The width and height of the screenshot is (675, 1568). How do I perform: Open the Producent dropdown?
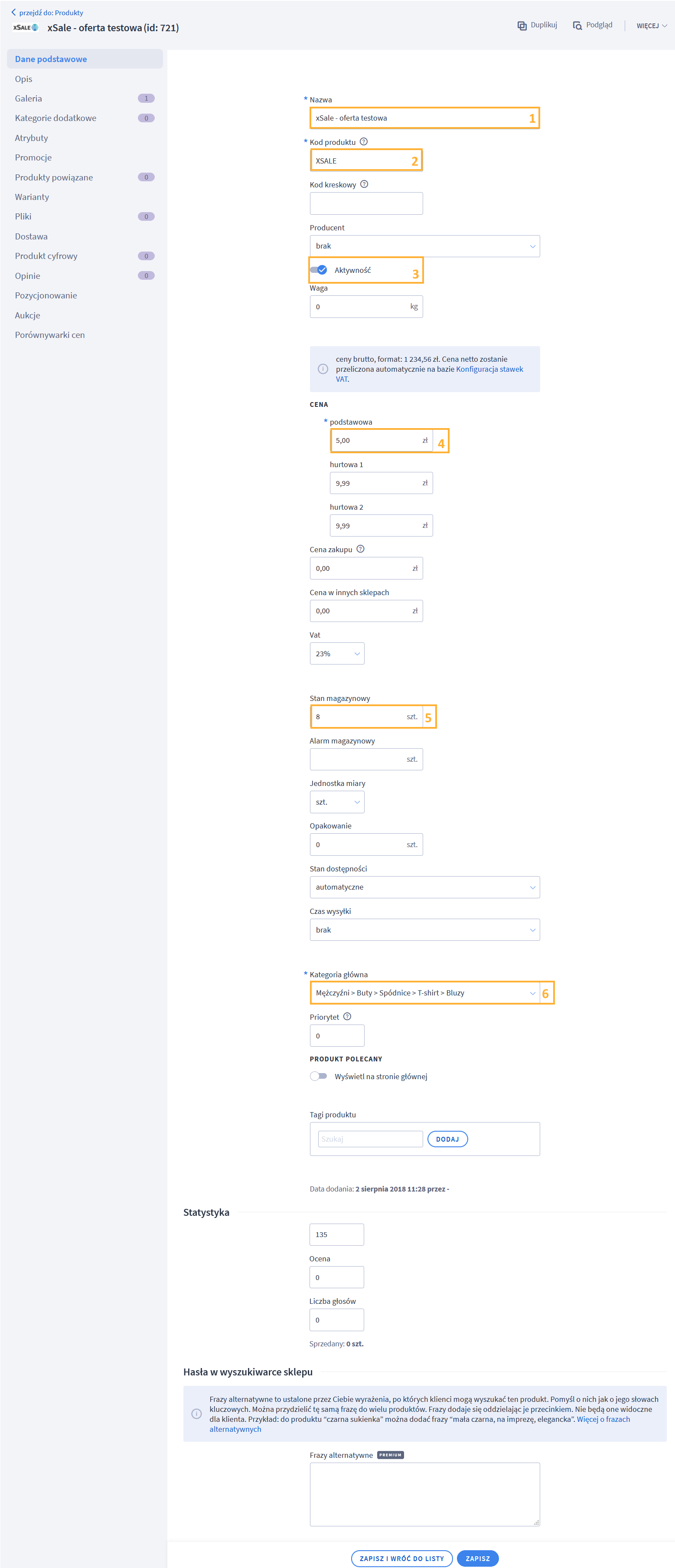[x=424, y=246]
